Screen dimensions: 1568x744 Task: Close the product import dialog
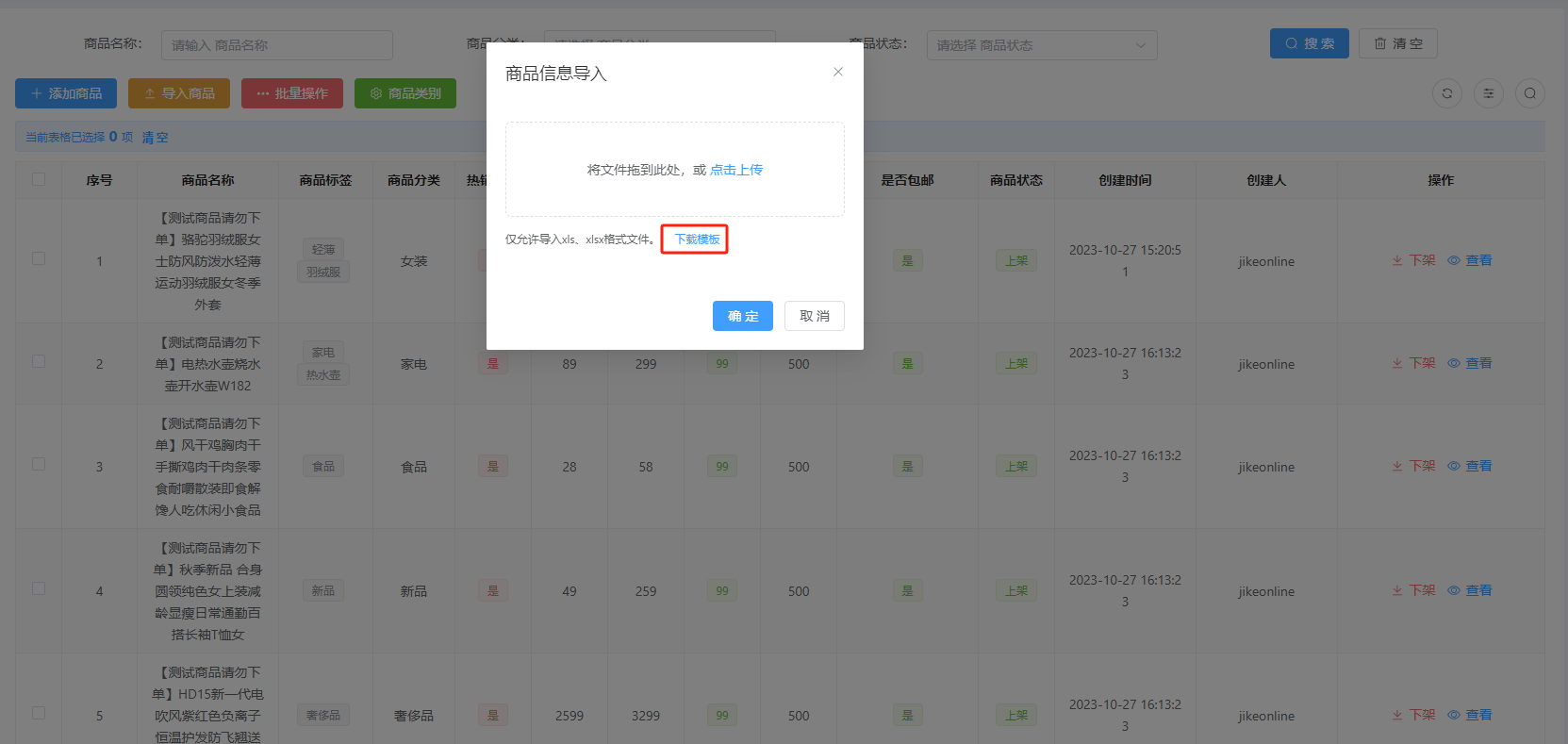pos(837,72)
